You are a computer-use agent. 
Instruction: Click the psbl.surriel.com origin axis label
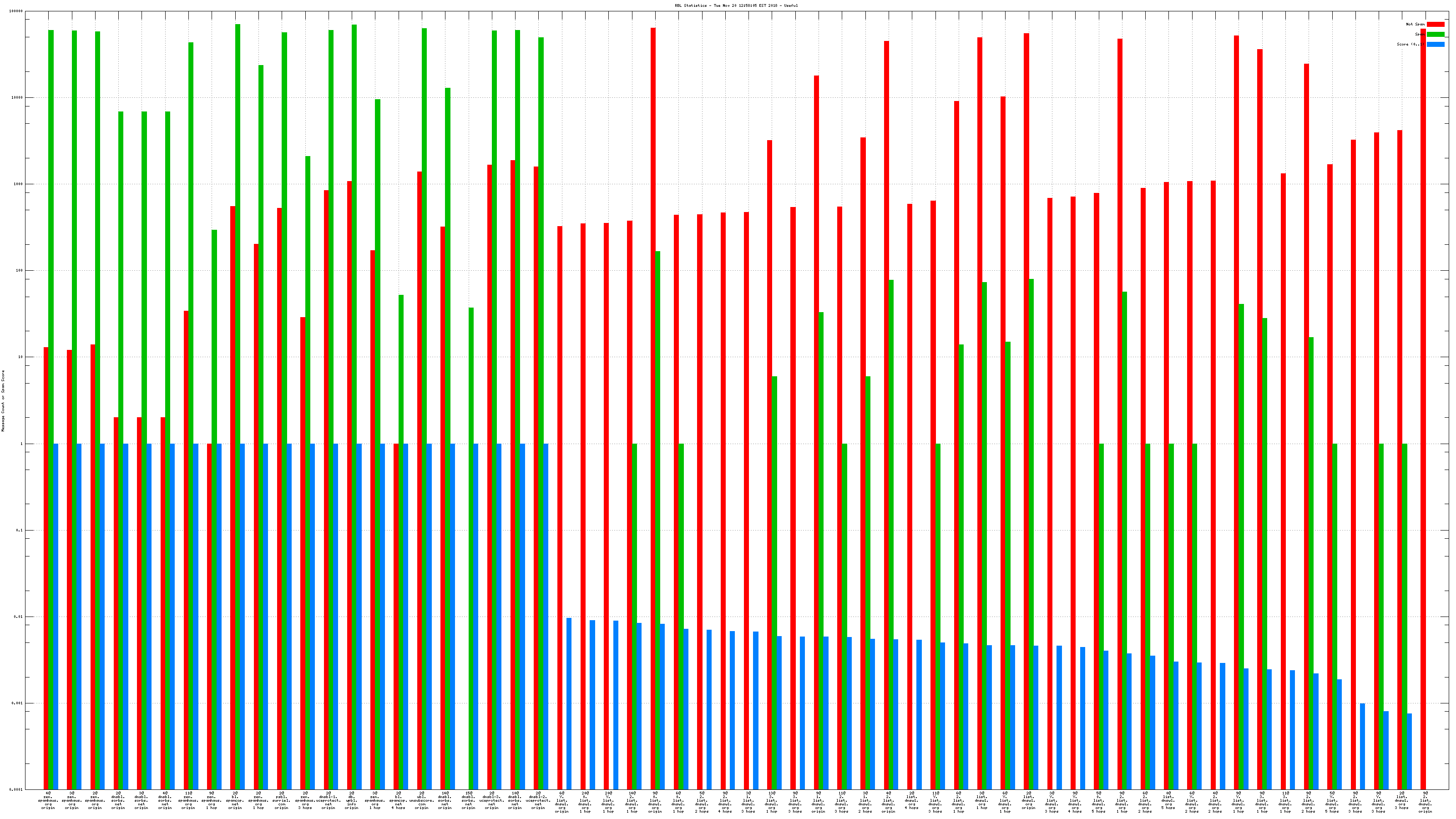282,800
